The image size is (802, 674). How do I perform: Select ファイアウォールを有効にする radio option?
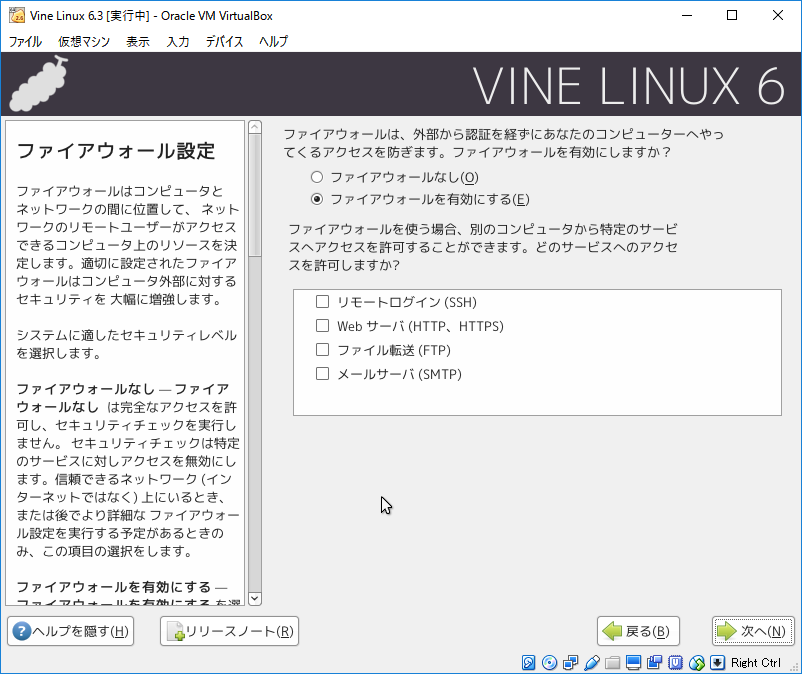318,199
